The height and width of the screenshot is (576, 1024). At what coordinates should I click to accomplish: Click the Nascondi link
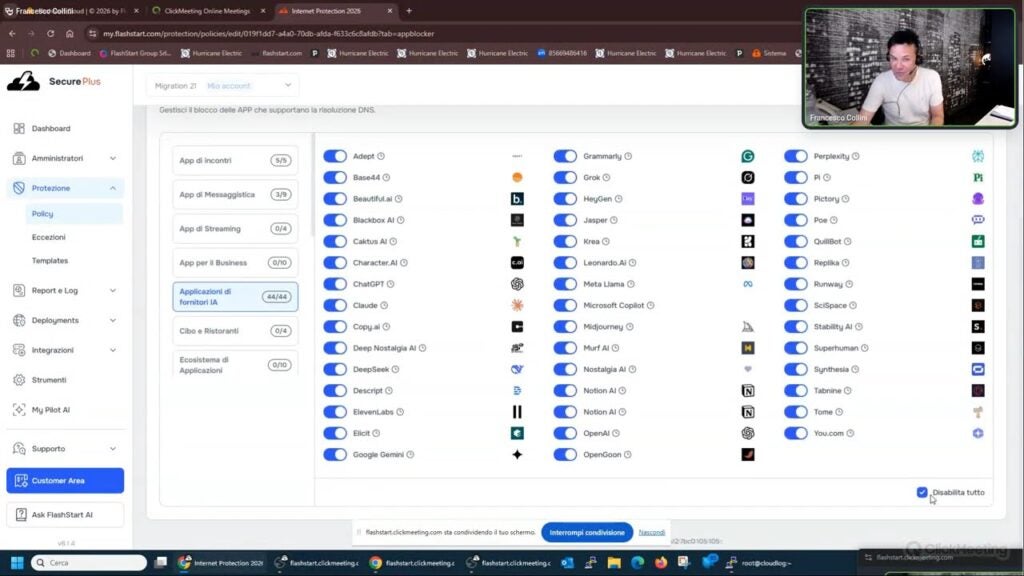click(651, 532)
